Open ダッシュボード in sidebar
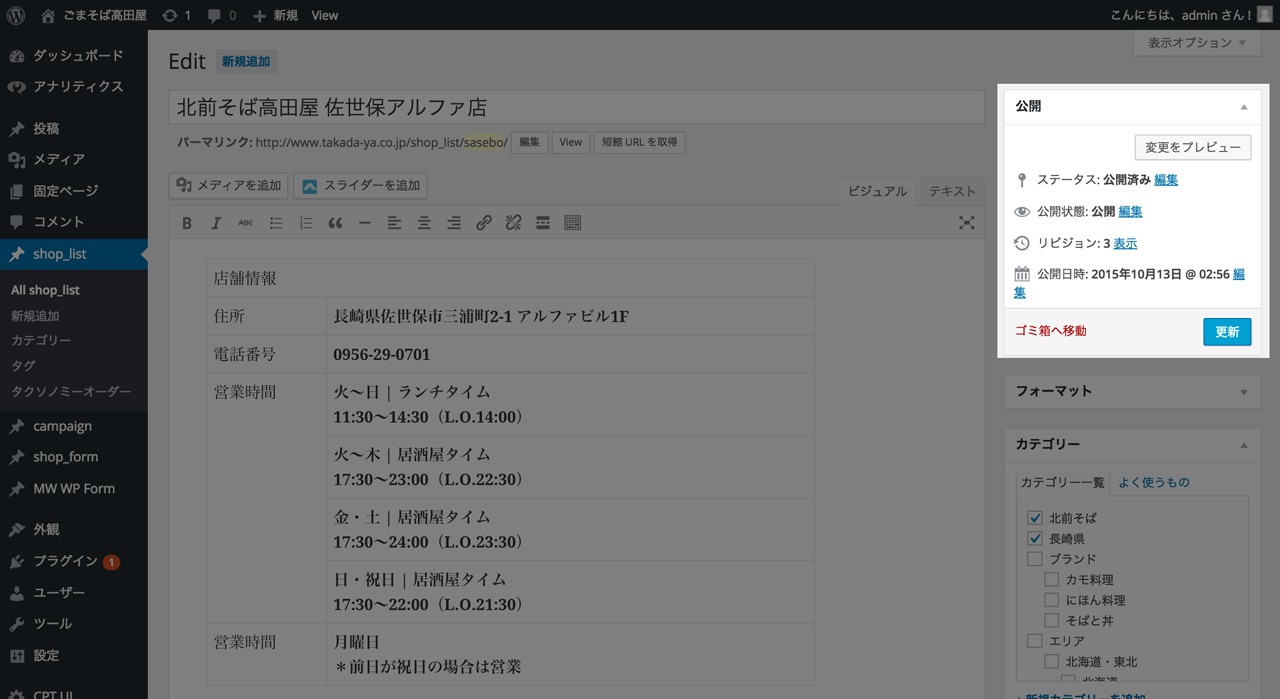The width and height of the screenshot is (1280, 699). (74, 55)
